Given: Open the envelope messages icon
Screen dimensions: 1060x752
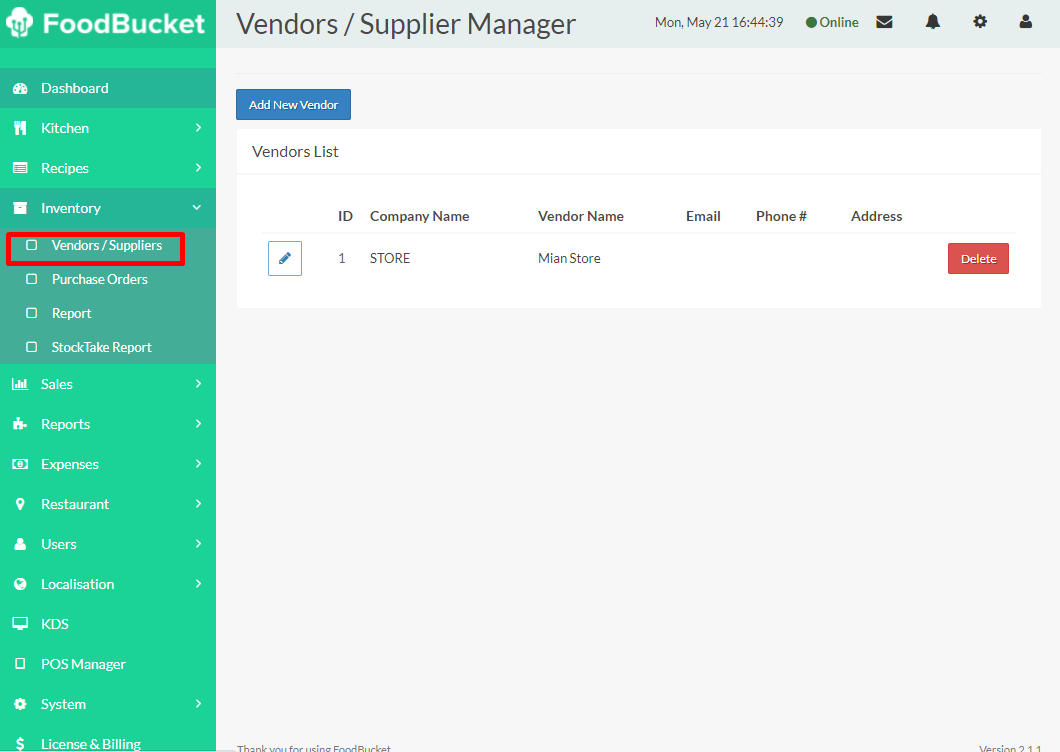Looking at the screenshot, I should pos(884,22).
